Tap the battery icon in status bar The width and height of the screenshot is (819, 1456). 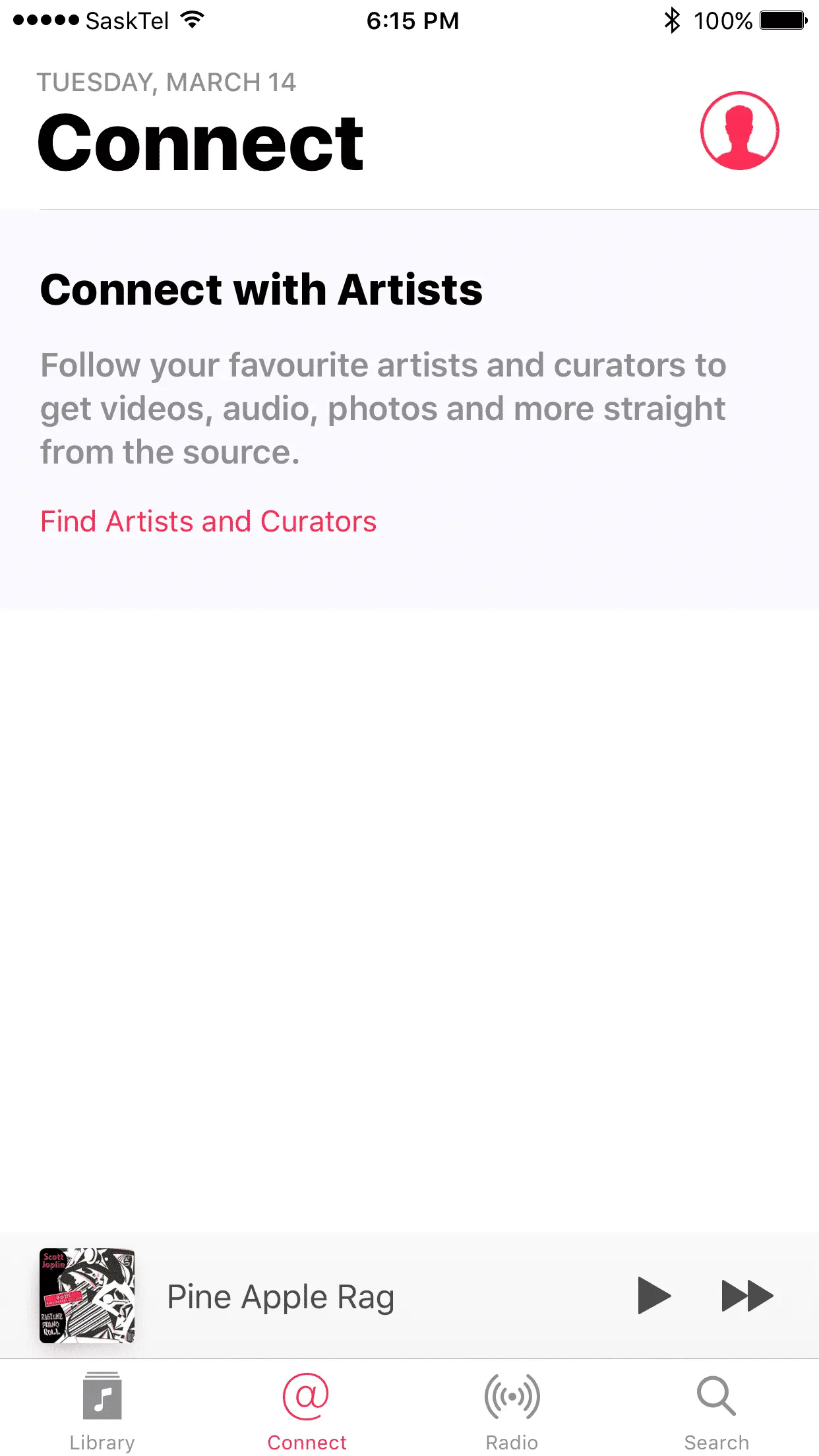click(x=783, y=20)
